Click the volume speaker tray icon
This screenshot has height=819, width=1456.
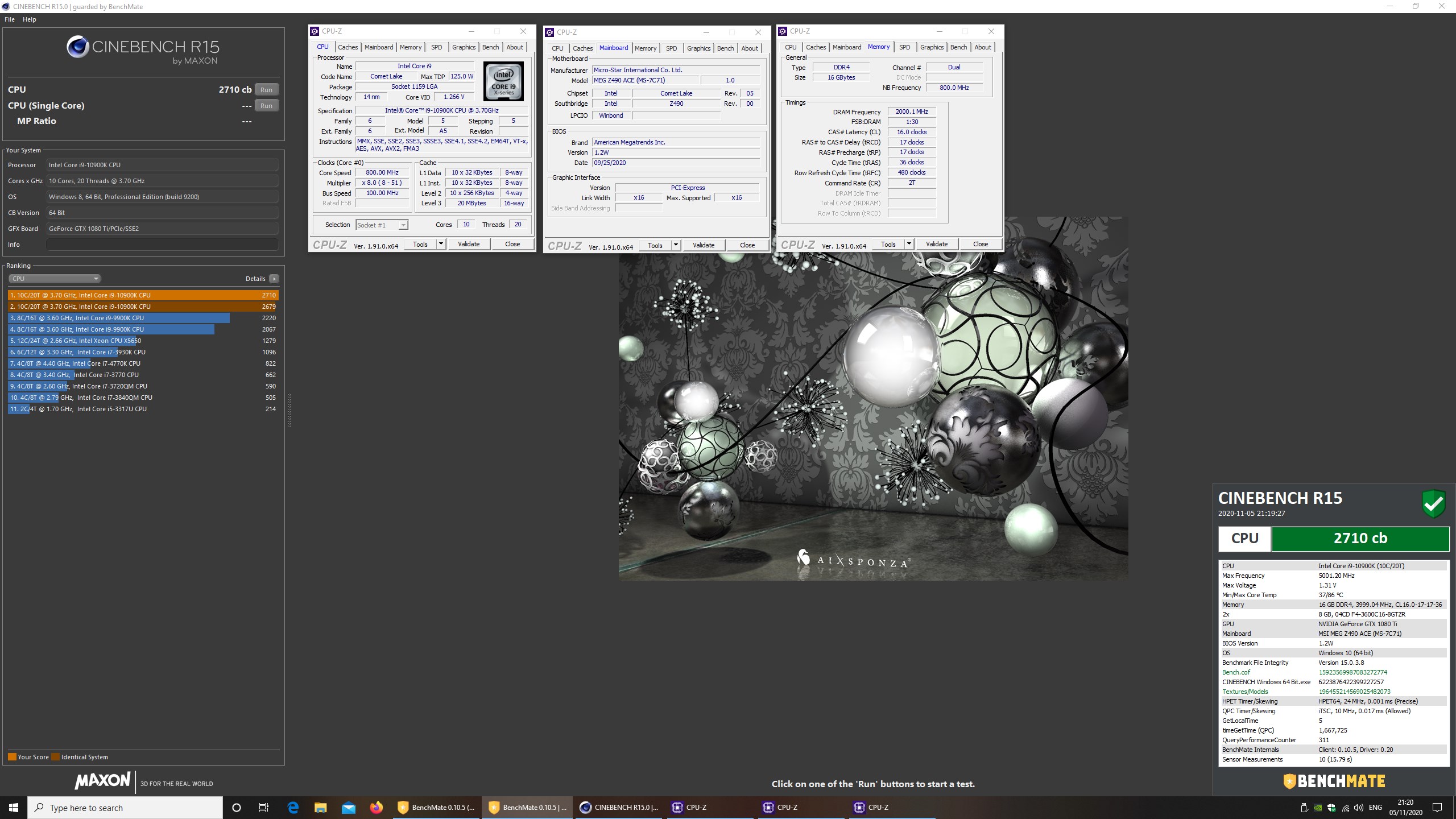[x=1359, y=808]
